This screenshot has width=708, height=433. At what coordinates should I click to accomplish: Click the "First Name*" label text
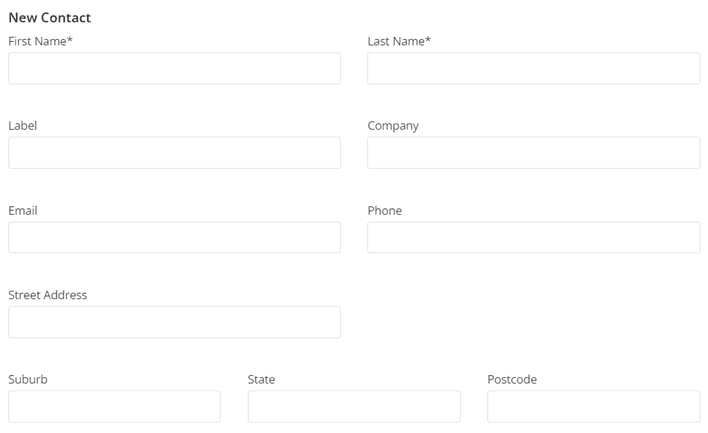point(40,41)
